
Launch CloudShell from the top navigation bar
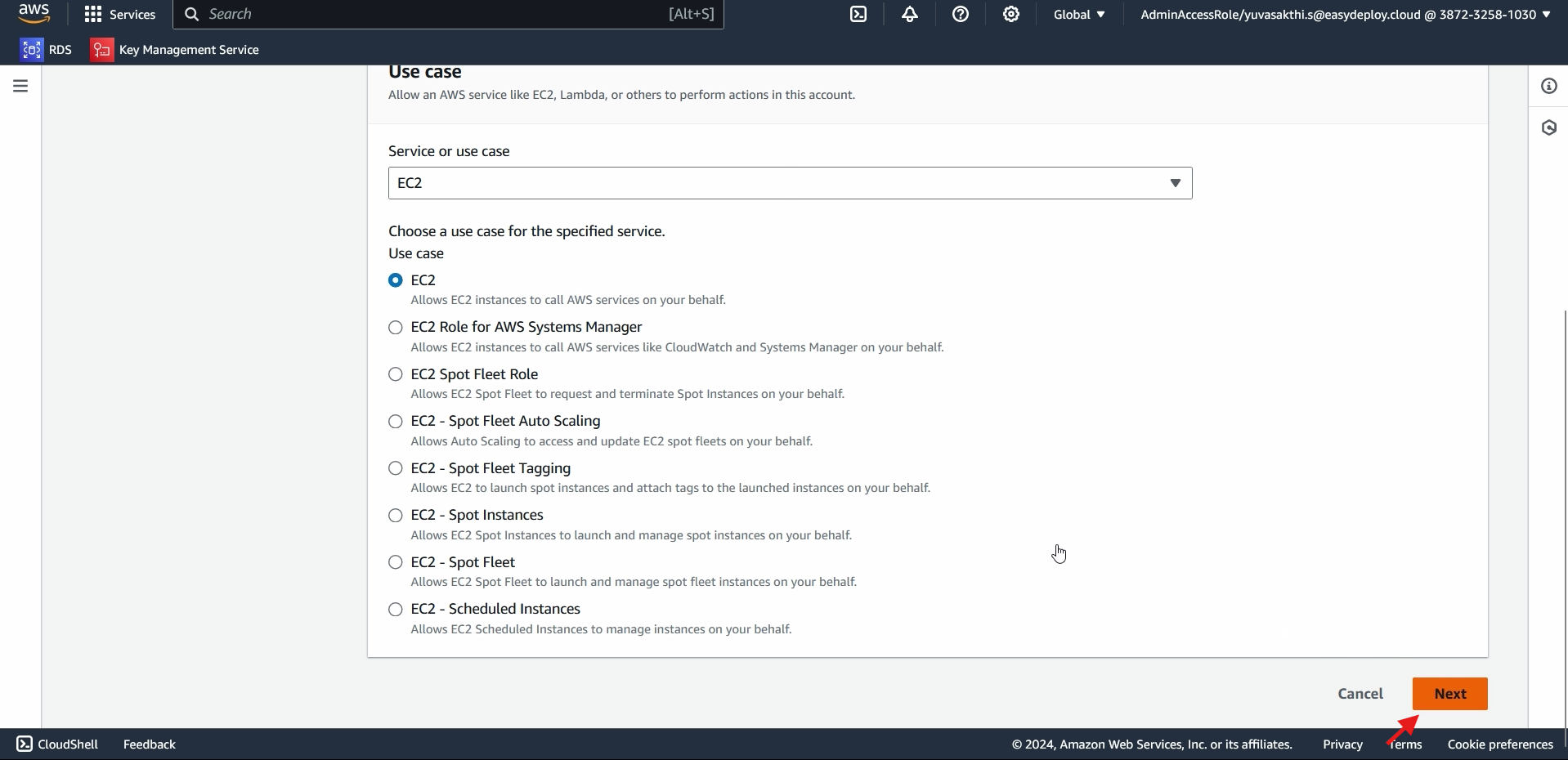pyautogui.click(x=858, y=15)
